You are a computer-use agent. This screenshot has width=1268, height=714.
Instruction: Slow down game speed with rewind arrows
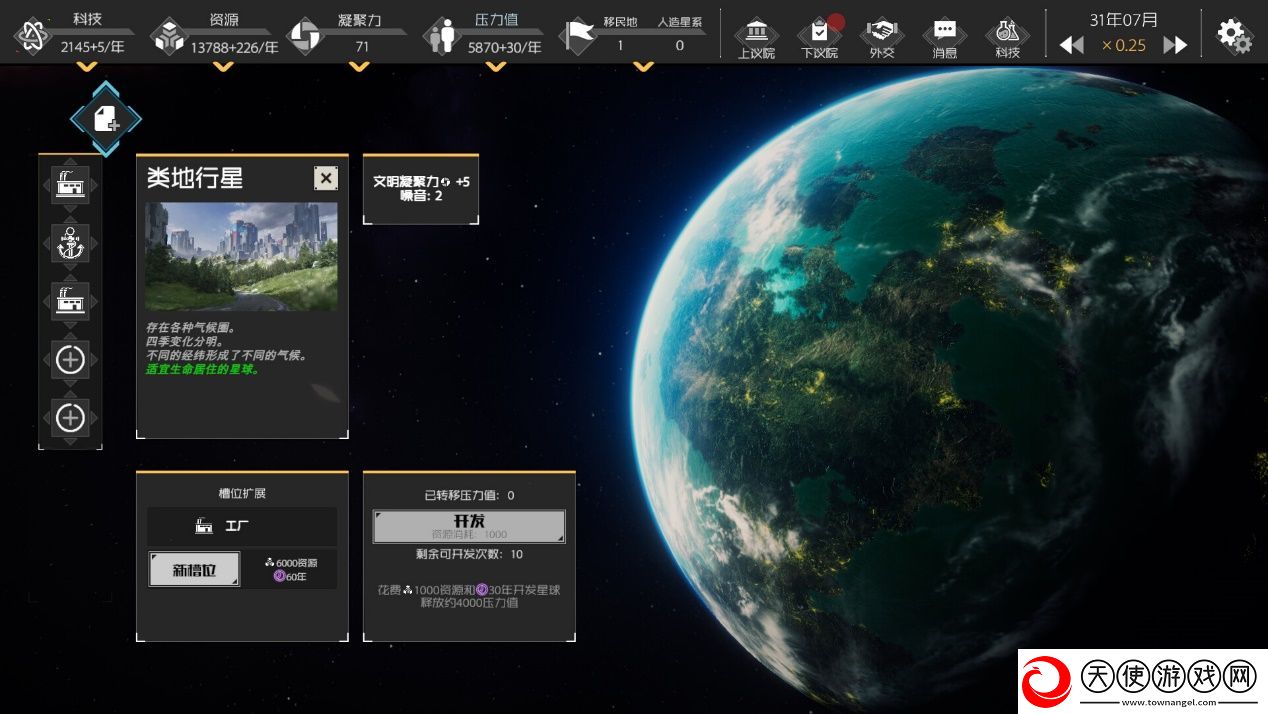tap(1071, 45)
